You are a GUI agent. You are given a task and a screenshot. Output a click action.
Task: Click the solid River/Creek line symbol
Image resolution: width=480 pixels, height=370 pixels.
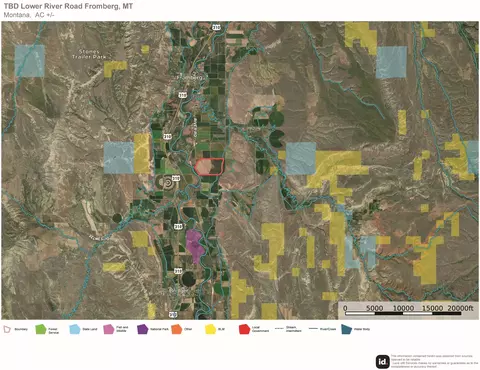(x=313, y=329)
